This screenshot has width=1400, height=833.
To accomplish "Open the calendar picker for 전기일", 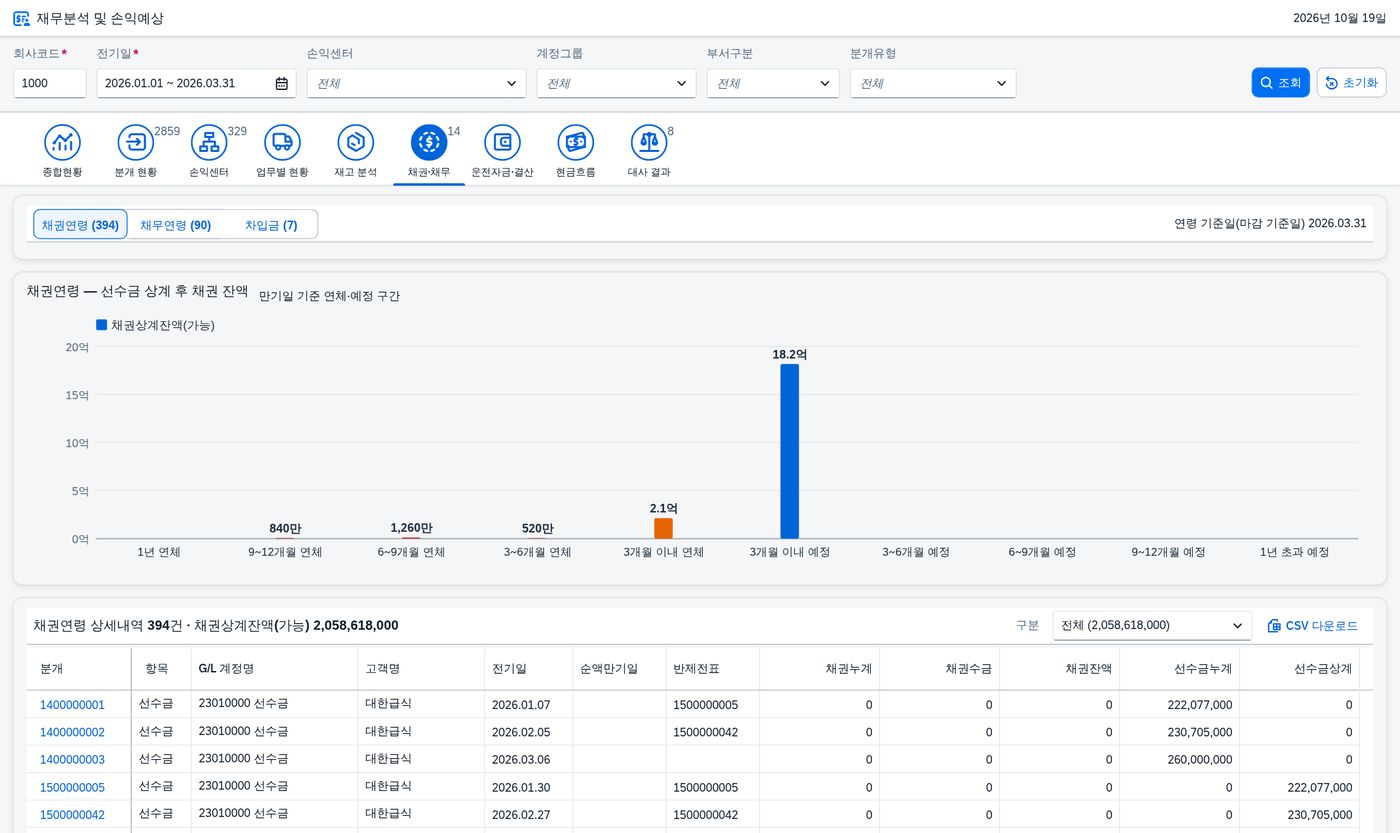I will 282,83.
